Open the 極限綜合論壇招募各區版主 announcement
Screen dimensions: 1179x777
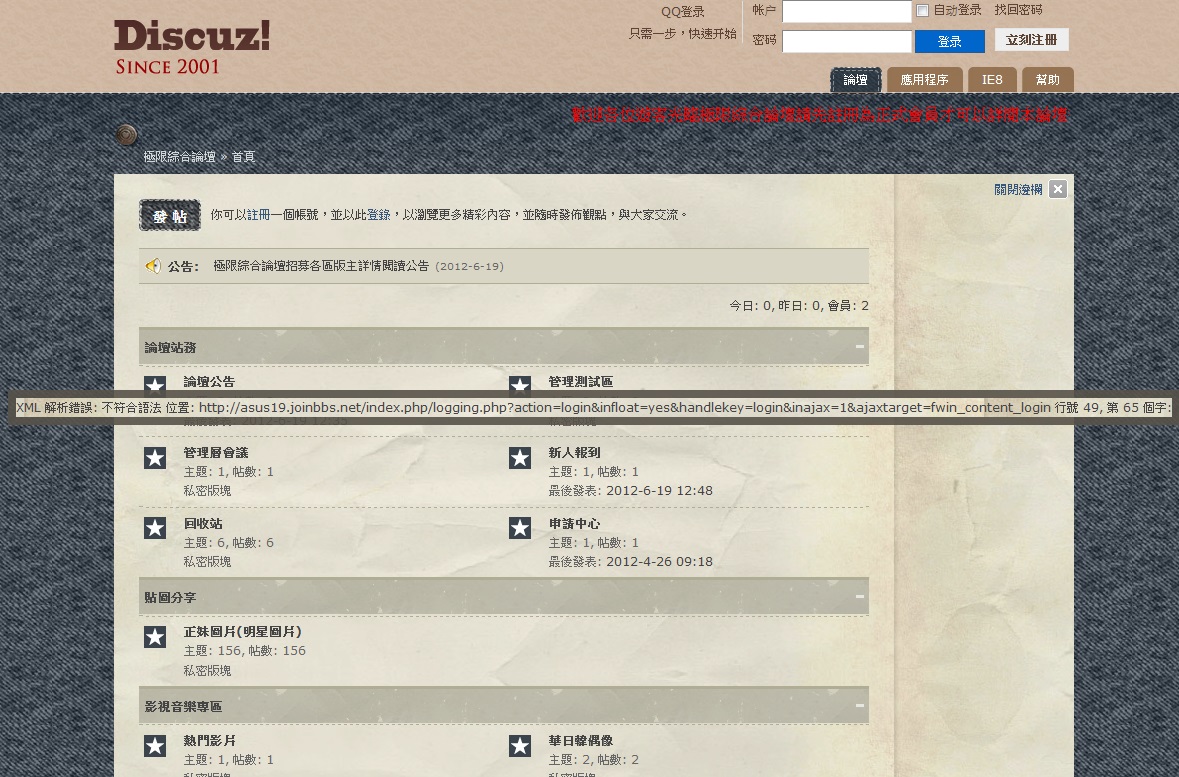321,266
